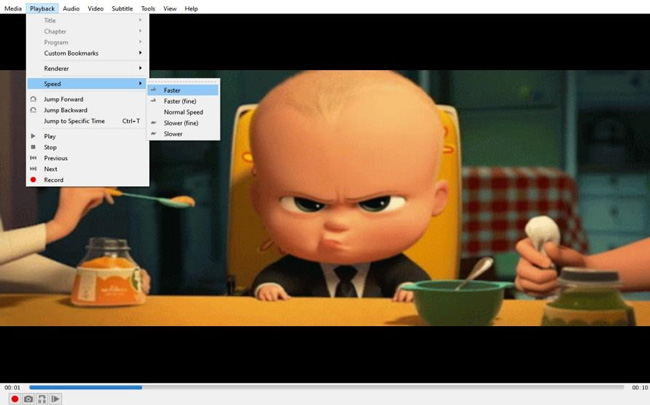Open the Audio menu
This screenshot has height=405, width=650.
[x=71, y=8]
